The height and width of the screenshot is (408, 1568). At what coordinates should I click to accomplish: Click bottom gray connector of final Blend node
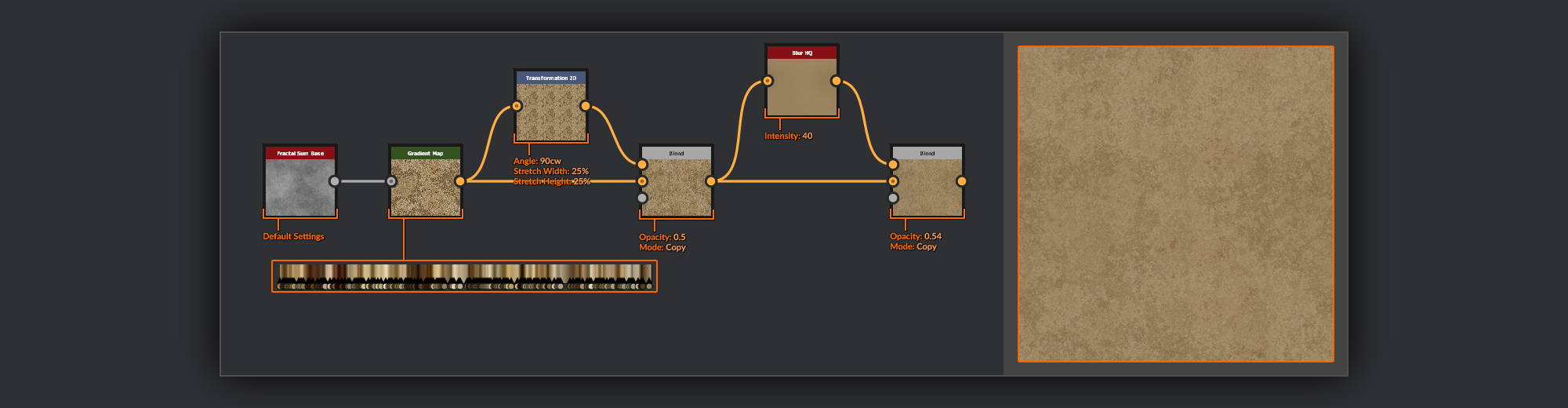pos(893,198)
